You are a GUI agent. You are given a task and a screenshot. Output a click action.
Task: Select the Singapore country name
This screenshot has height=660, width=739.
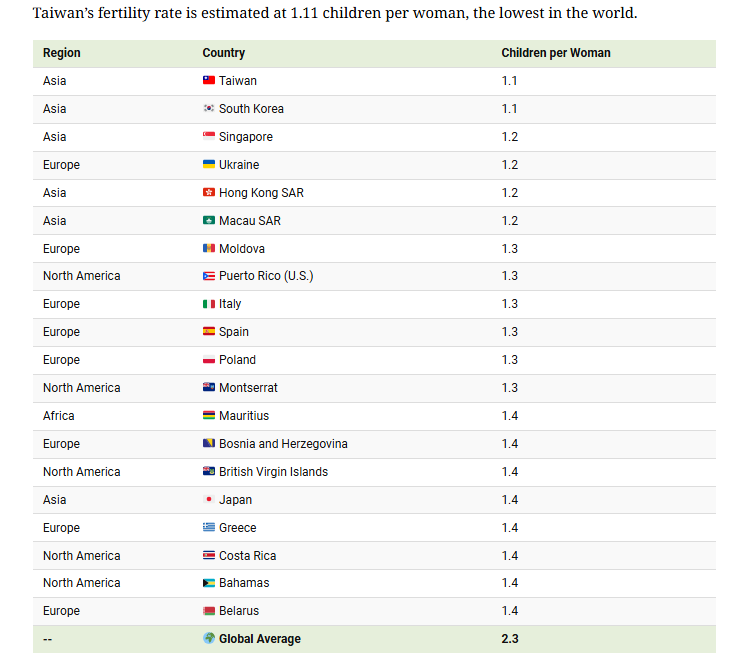point(246,137)
